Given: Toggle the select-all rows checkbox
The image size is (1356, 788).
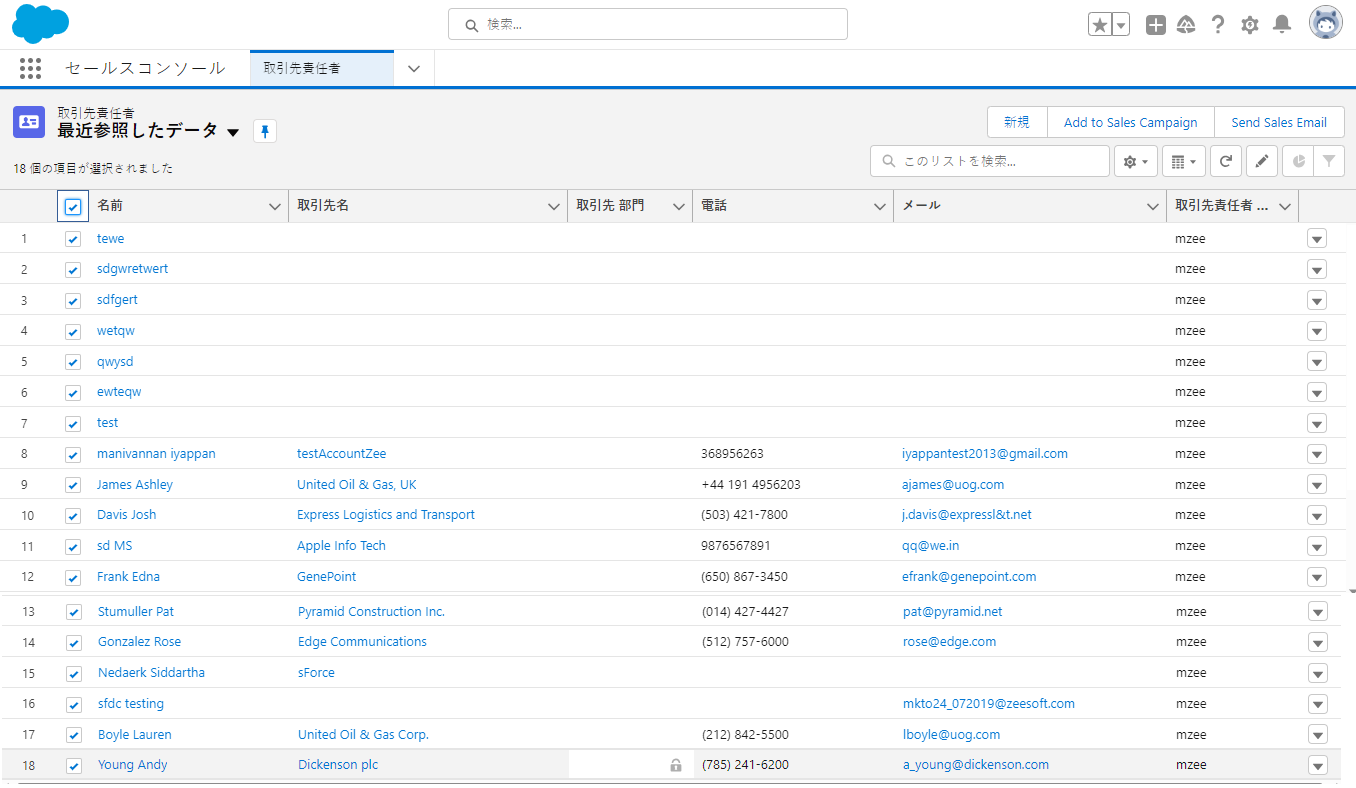Looking at the screenshot, I should pyautogui.click(x=73, y=206).
